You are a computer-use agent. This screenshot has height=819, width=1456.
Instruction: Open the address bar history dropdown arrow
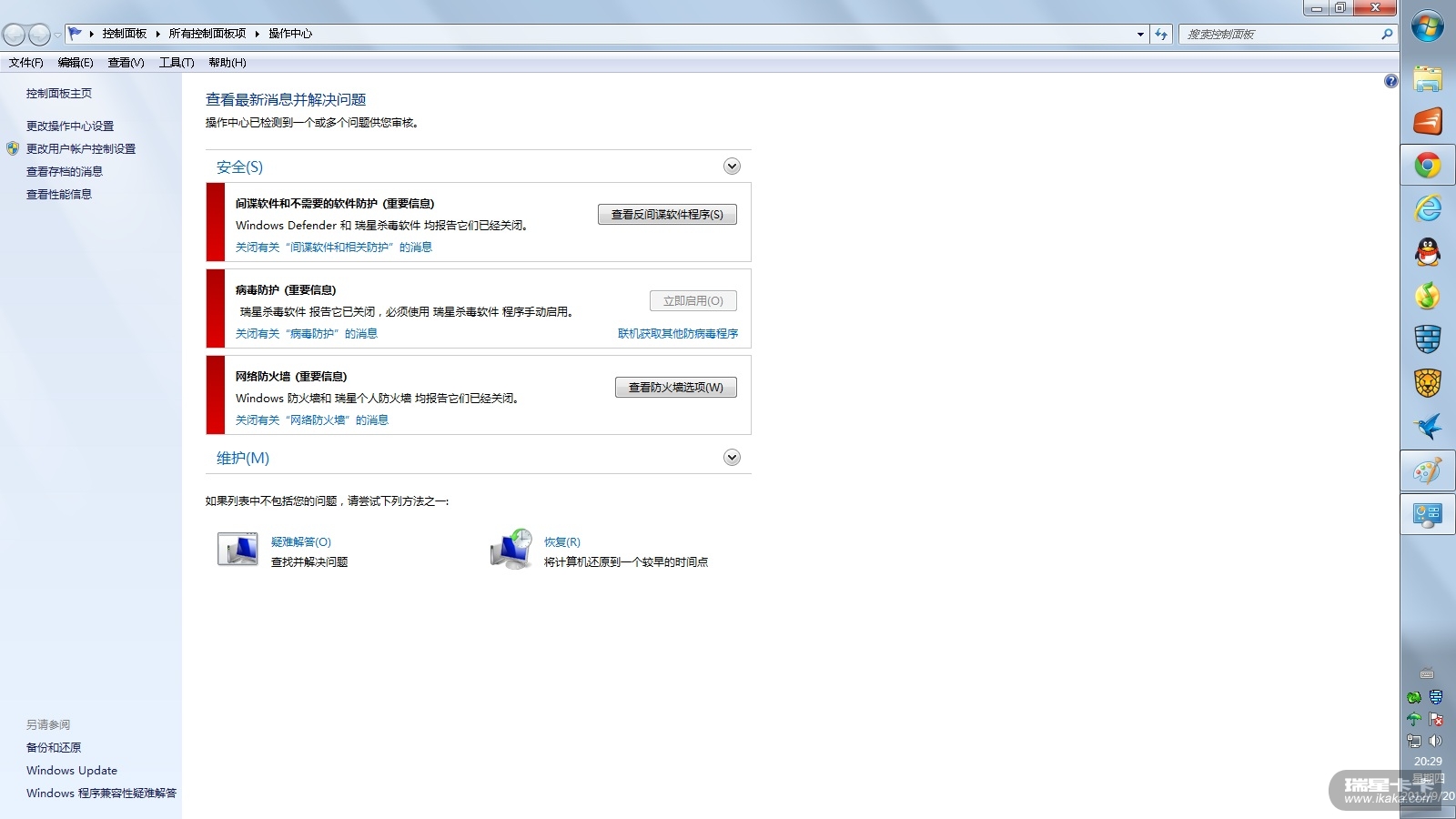tap(1140, 34)
